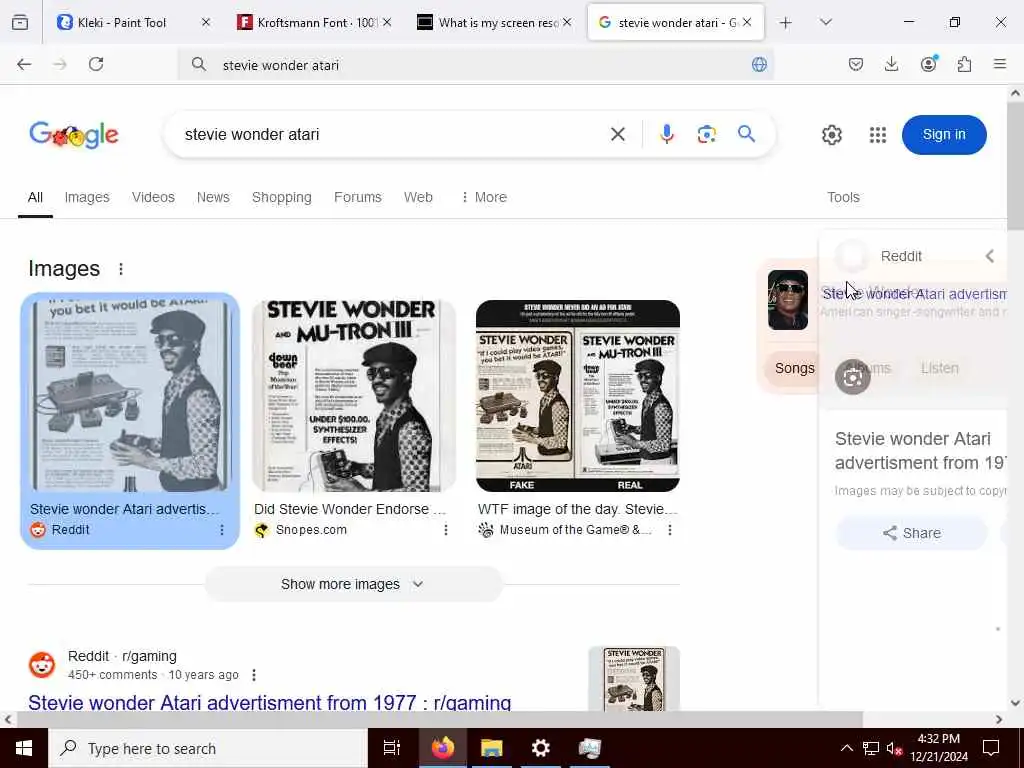Open the Firefox hamburger menu
Image resolution: width=1024 pixels, height=768 pixels.
tap(1000, 64)
